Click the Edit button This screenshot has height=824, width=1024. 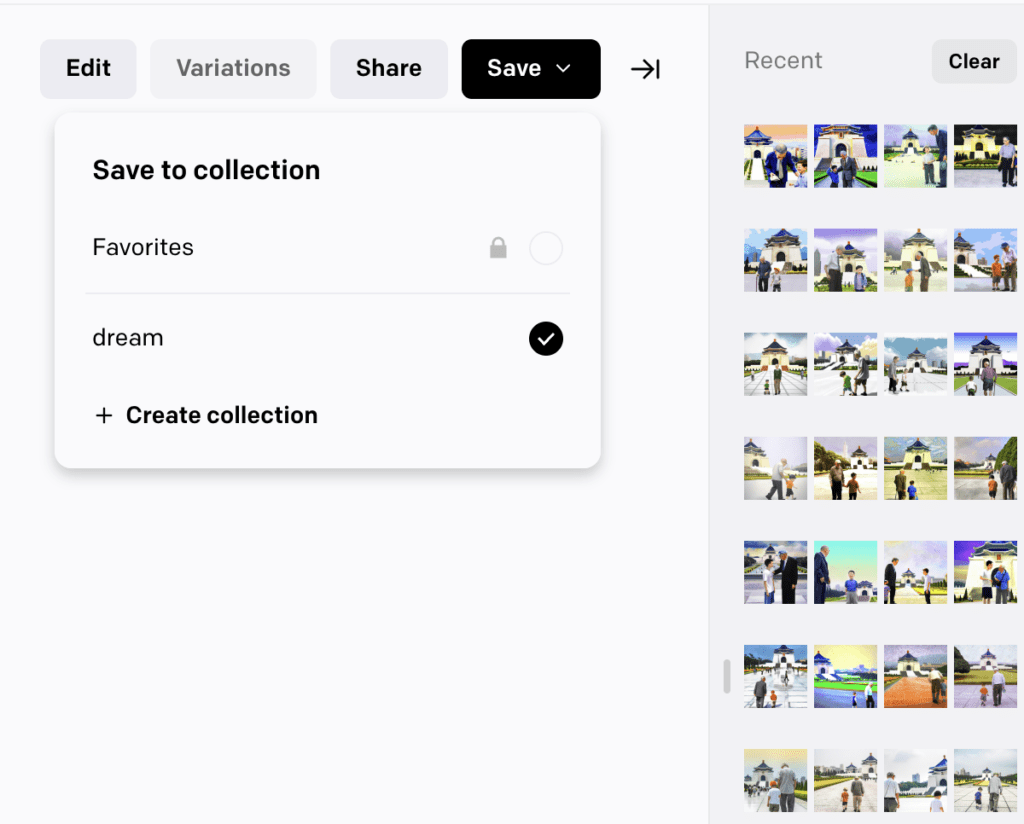pos(88,69)
